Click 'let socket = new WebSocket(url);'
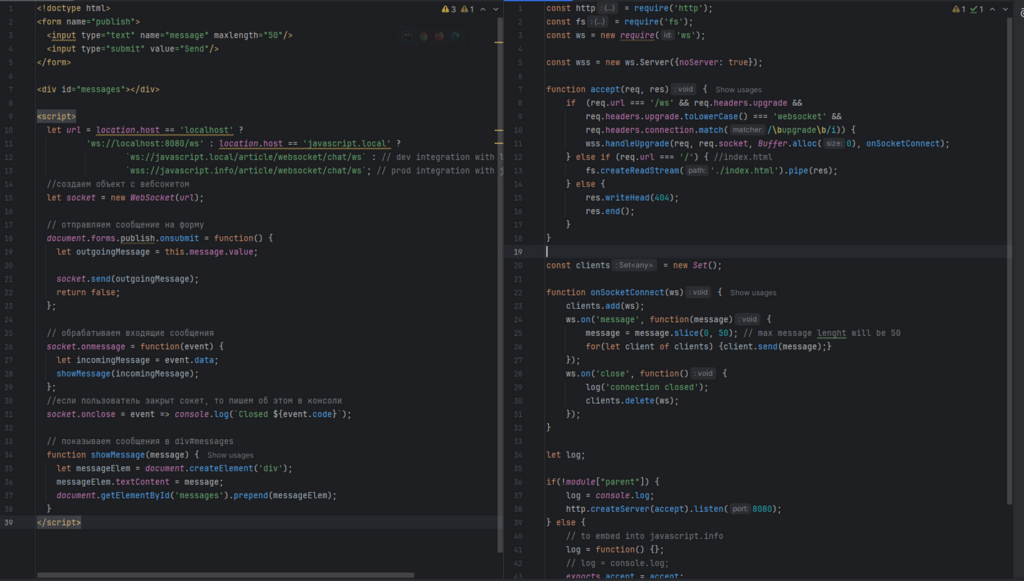The image size is (1024, 581). pos(125,198)
